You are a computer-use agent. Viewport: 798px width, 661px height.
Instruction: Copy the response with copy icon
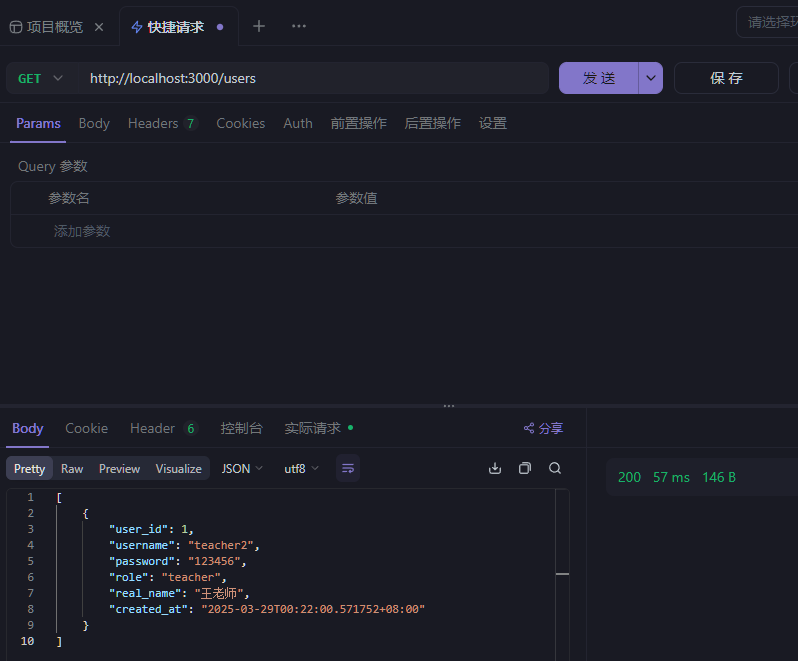(x=525, y=468)
